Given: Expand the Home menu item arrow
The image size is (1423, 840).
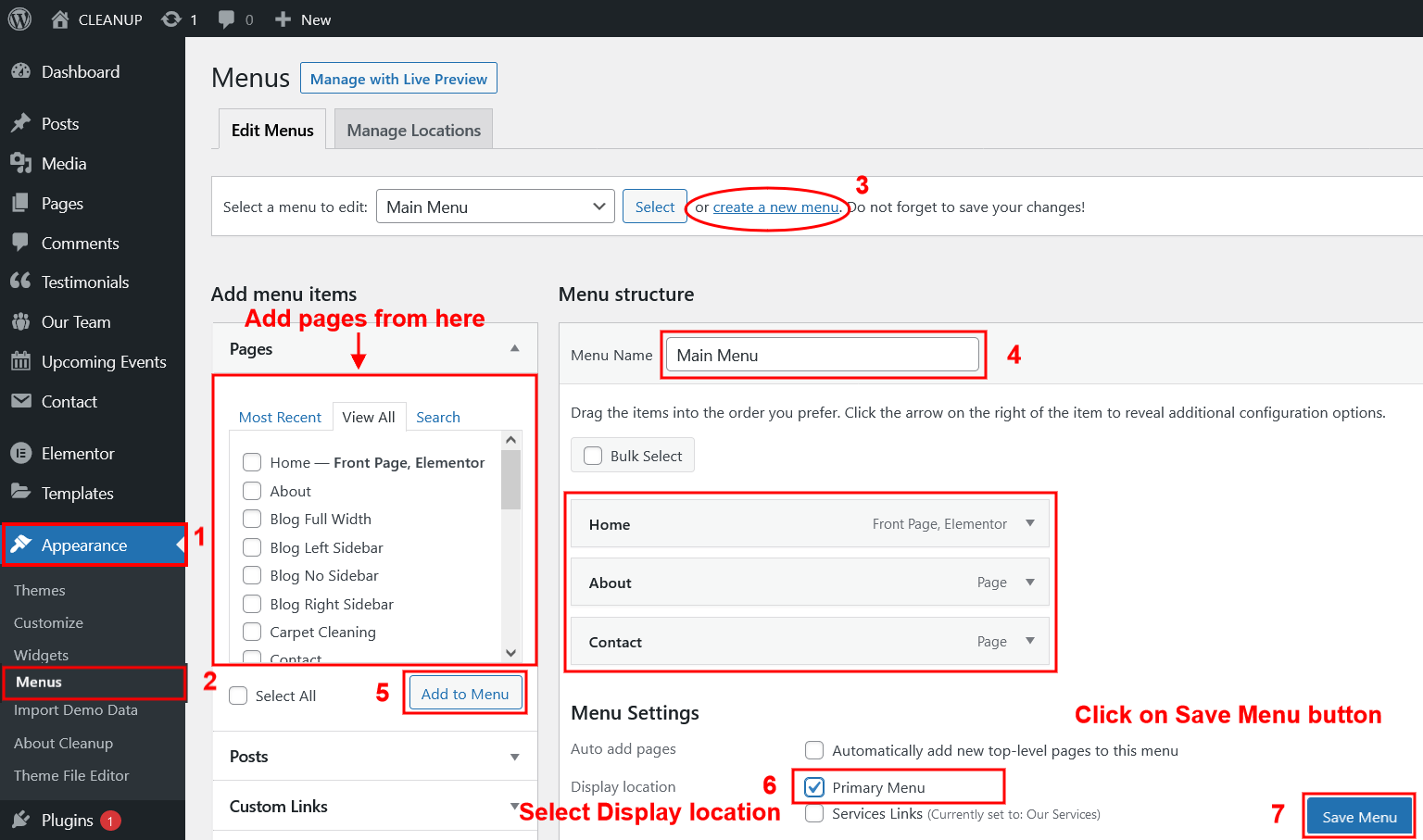Looking at the screenshot, I should tap(1030, 524).
